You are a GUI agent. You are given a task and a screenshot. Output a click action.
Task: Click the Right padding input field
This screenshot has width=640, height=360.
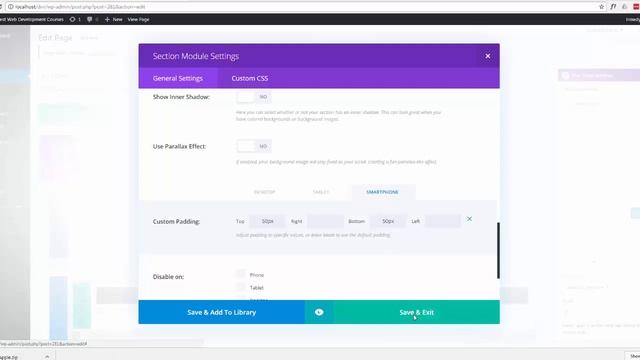pos(325,221)
